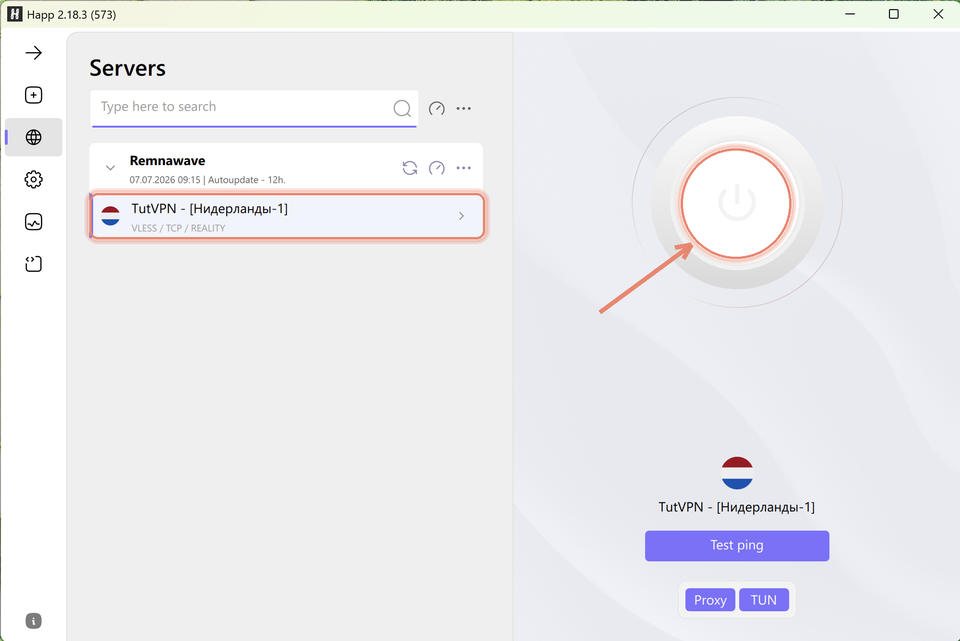The width and height of the screenshot is (960, 641).
Task: Switch to Proxy mode
Action: tap(710, 600)
